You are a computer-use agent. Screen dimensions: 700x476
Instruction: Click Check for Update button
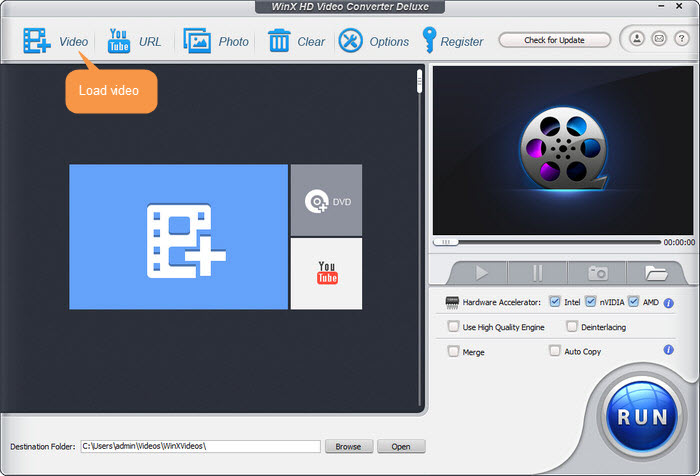[554, 40]
